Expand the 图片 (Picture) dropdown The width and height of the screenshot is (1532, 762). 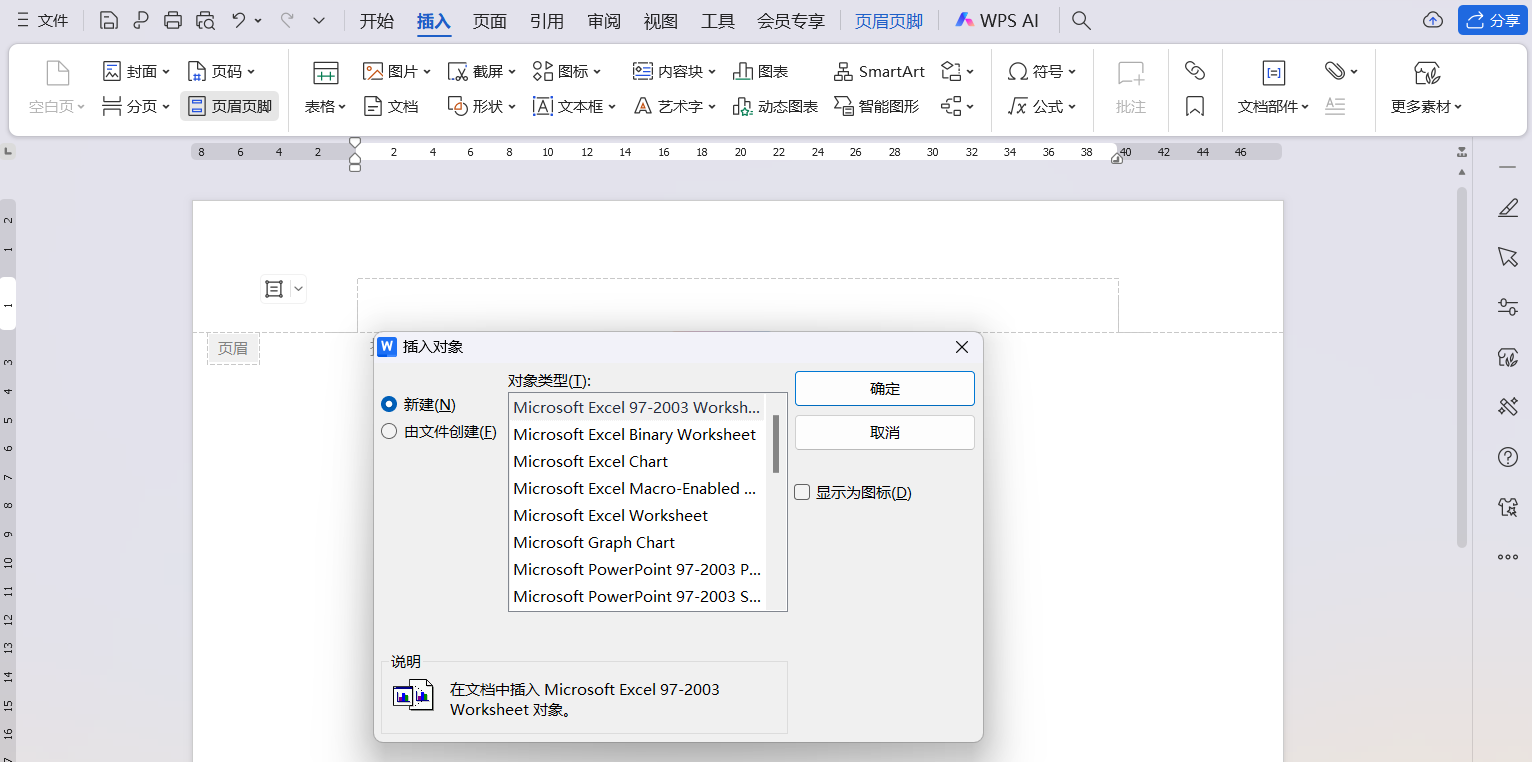pyautogui.click(x=397, y=71)
